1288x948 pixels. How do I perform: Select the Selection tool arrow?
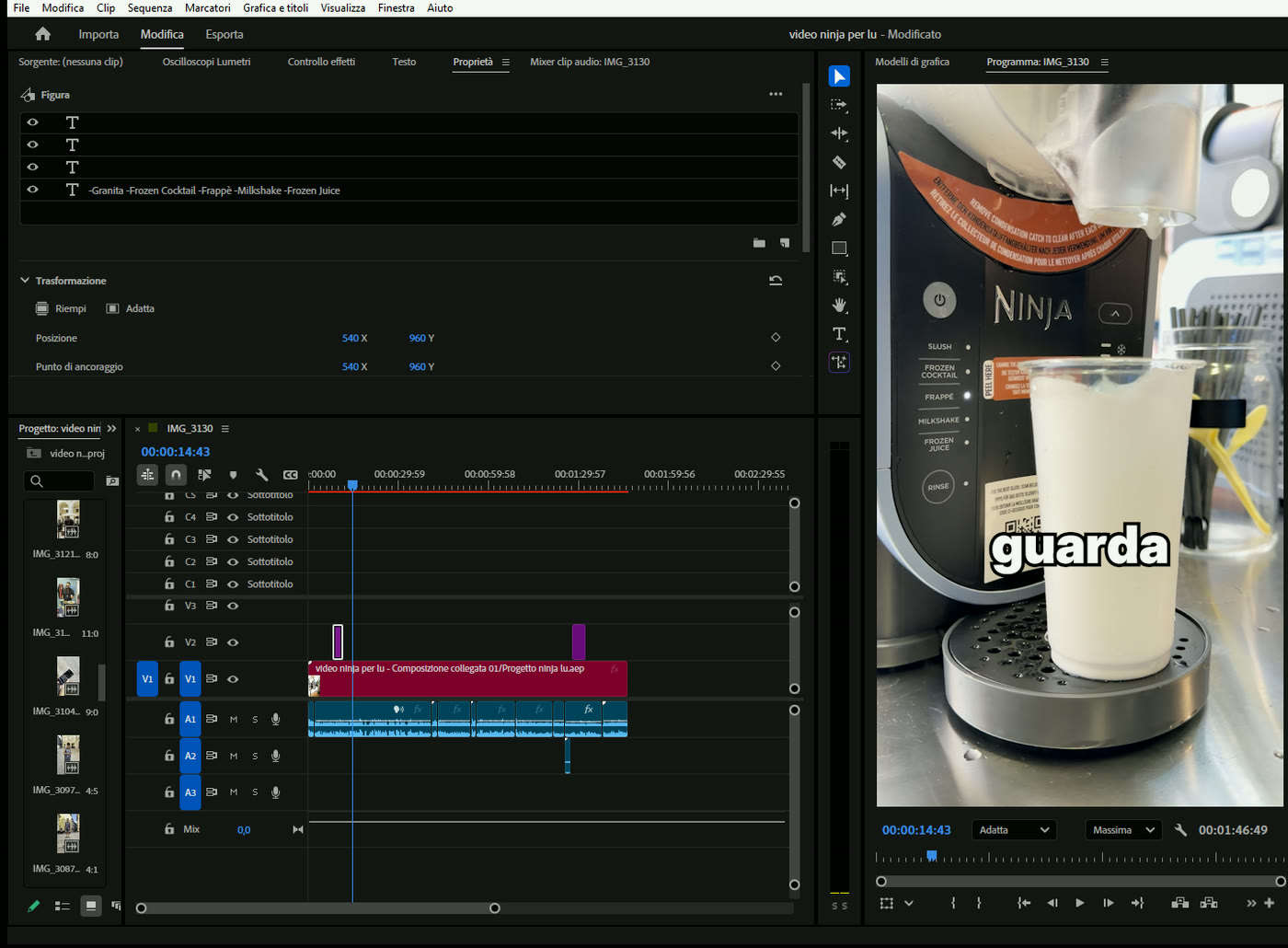pos(839,76)
